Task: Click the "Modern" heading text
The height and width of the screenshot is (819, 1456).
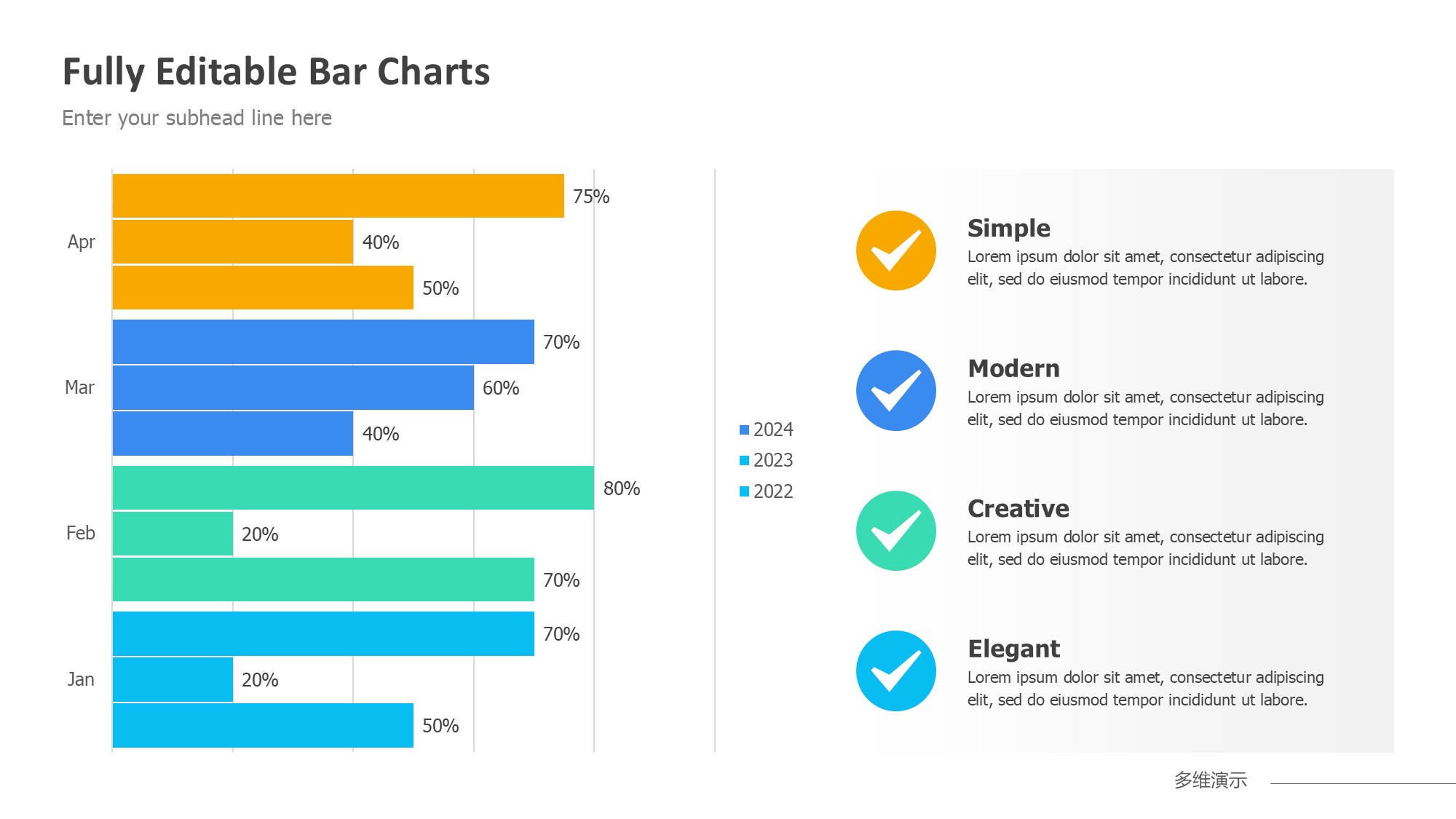Action: point(1013,369)
